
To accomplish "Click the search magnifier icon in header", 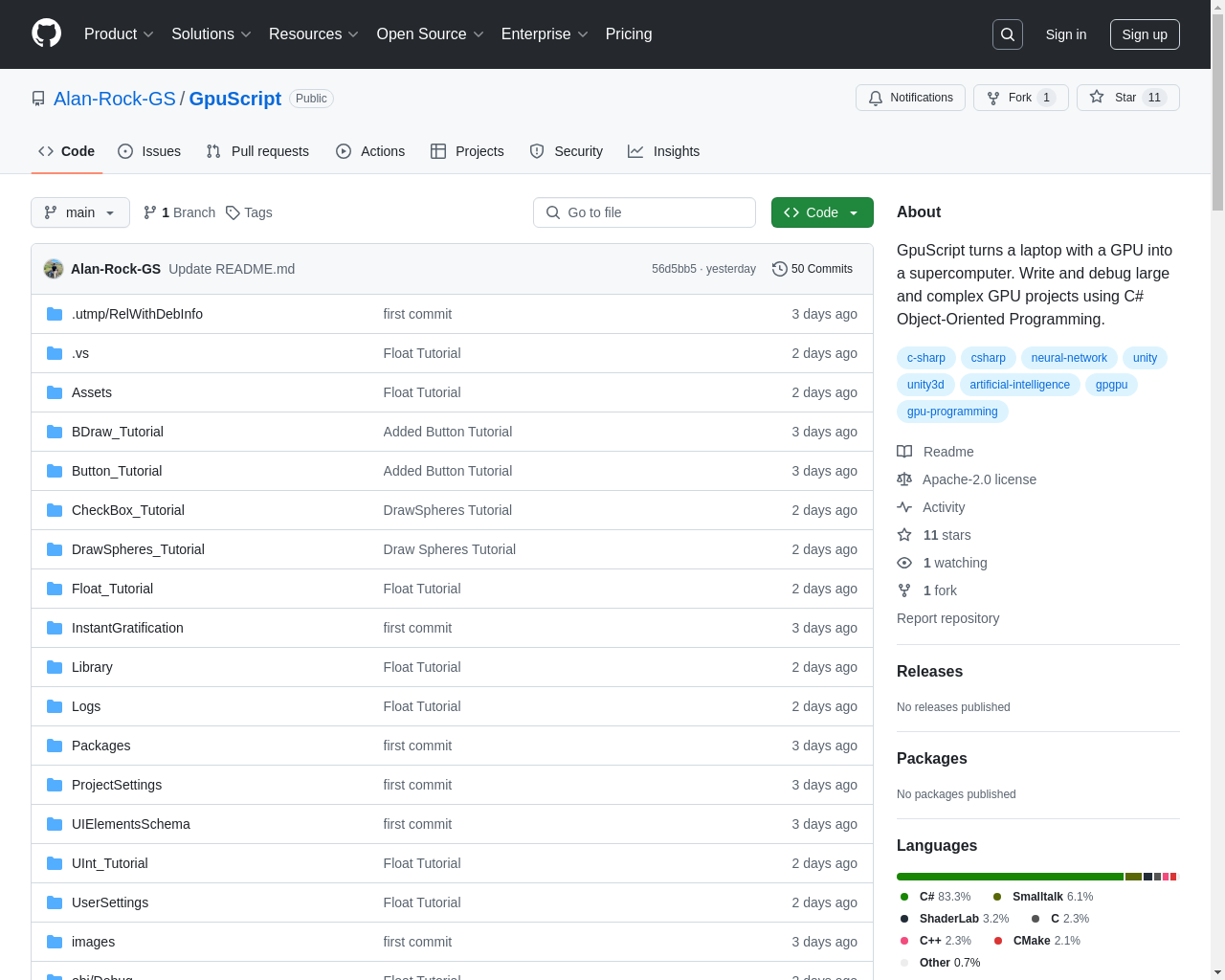I will point(1008,34).
